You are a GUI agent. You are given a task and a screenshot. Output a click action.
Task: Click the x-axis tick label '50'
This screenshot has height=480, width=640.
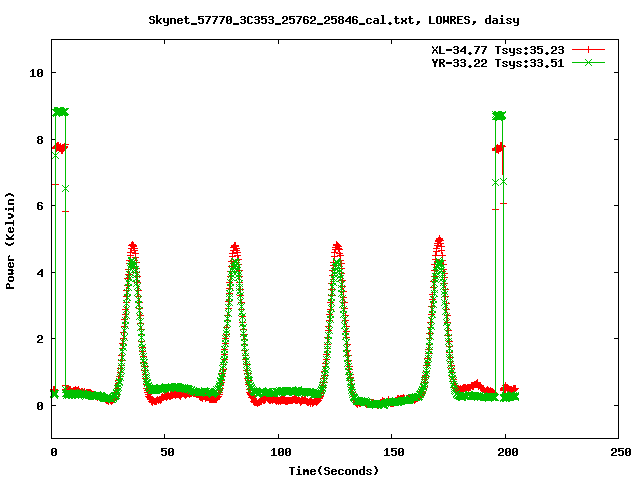tap(167, 452)
